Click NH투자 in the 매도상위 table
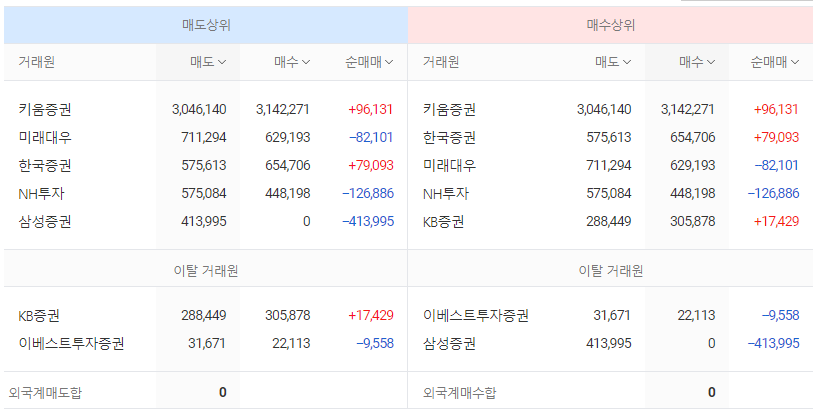The width and height of the screenshot is (818, 413). coord(41,194)
